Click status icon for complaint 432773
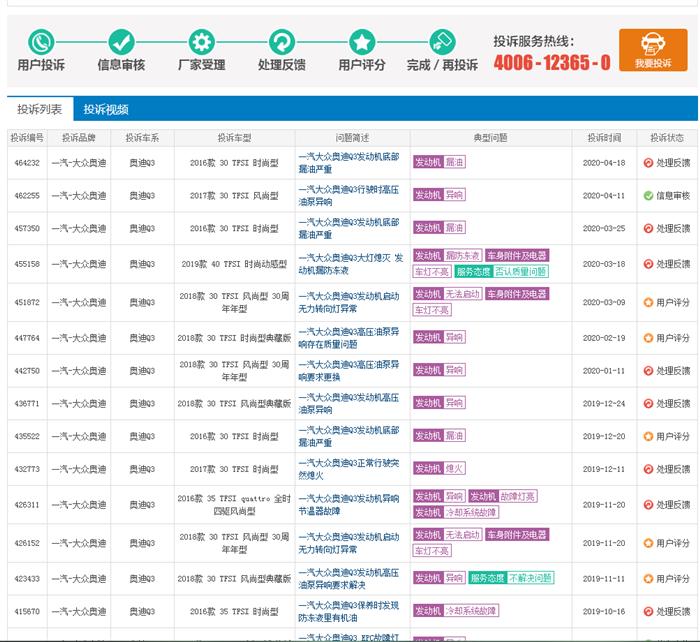 coord(648,469)
